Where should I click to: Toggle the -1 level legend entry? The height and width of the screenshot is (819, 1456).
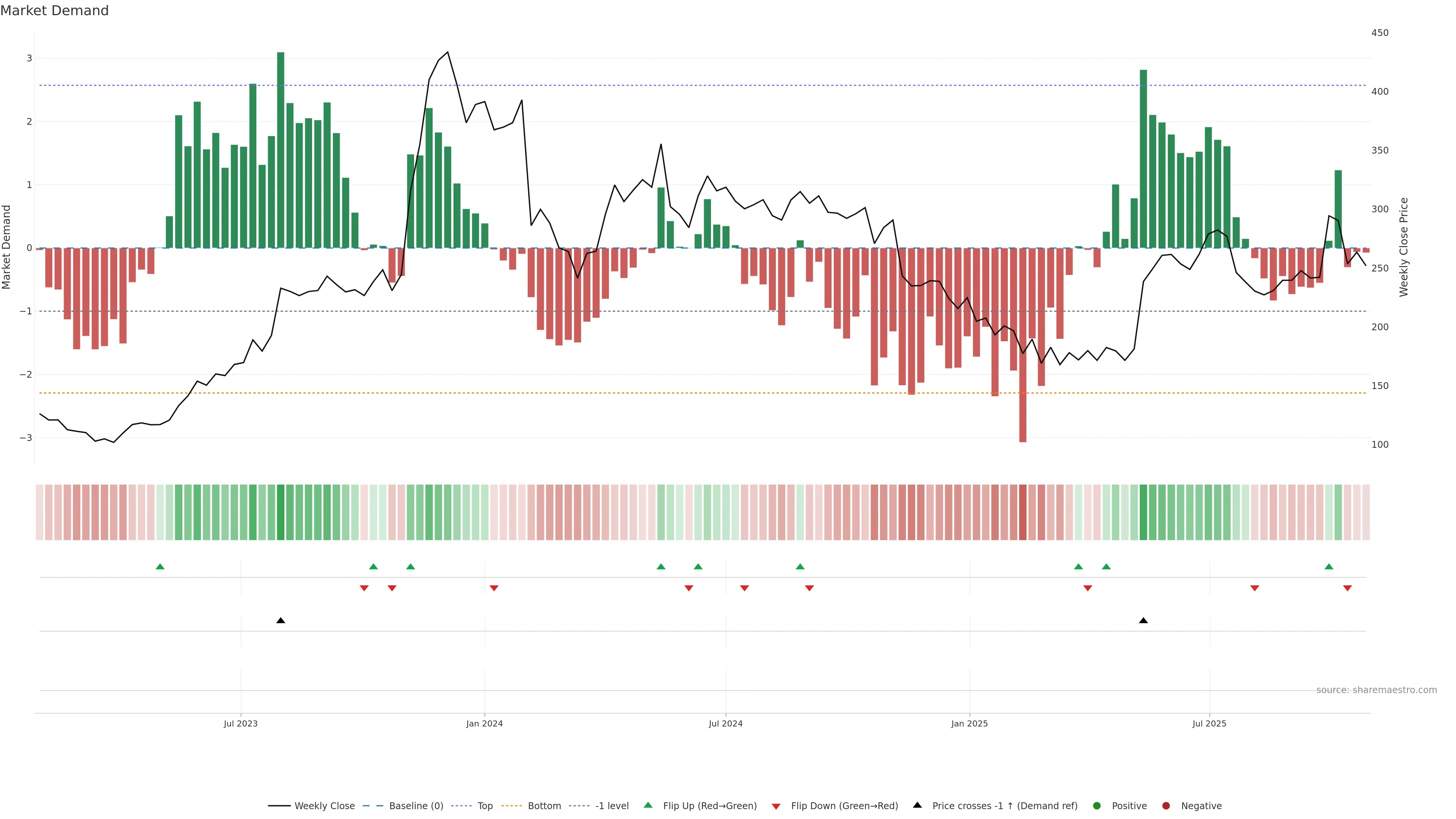[612, 805]
